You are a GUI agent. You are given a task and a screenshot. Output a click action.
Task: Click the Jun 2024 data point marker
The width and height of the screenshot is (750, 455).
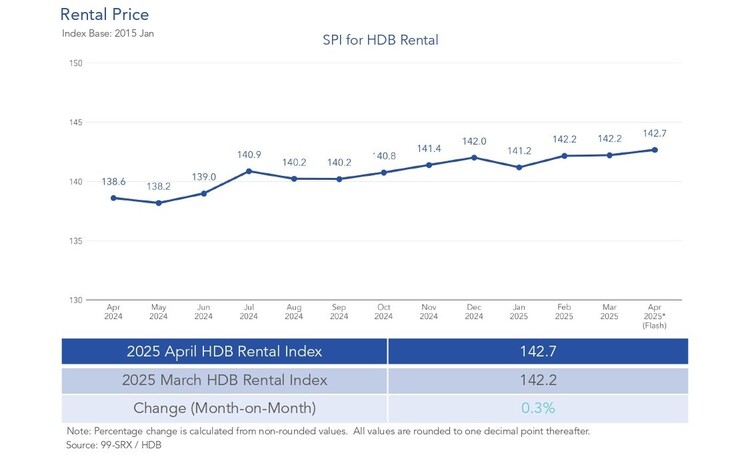point(204,194)
